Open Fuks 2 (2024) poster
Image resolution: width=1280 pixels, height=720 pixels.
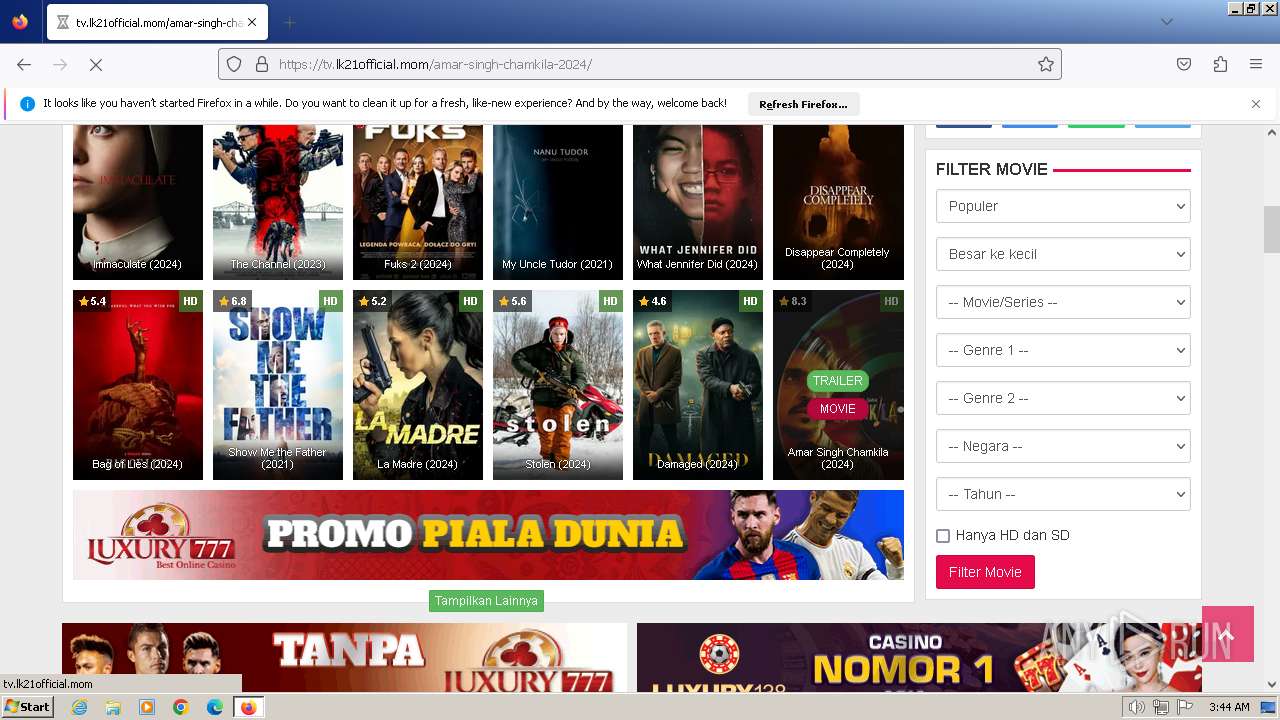click(418, 202)
